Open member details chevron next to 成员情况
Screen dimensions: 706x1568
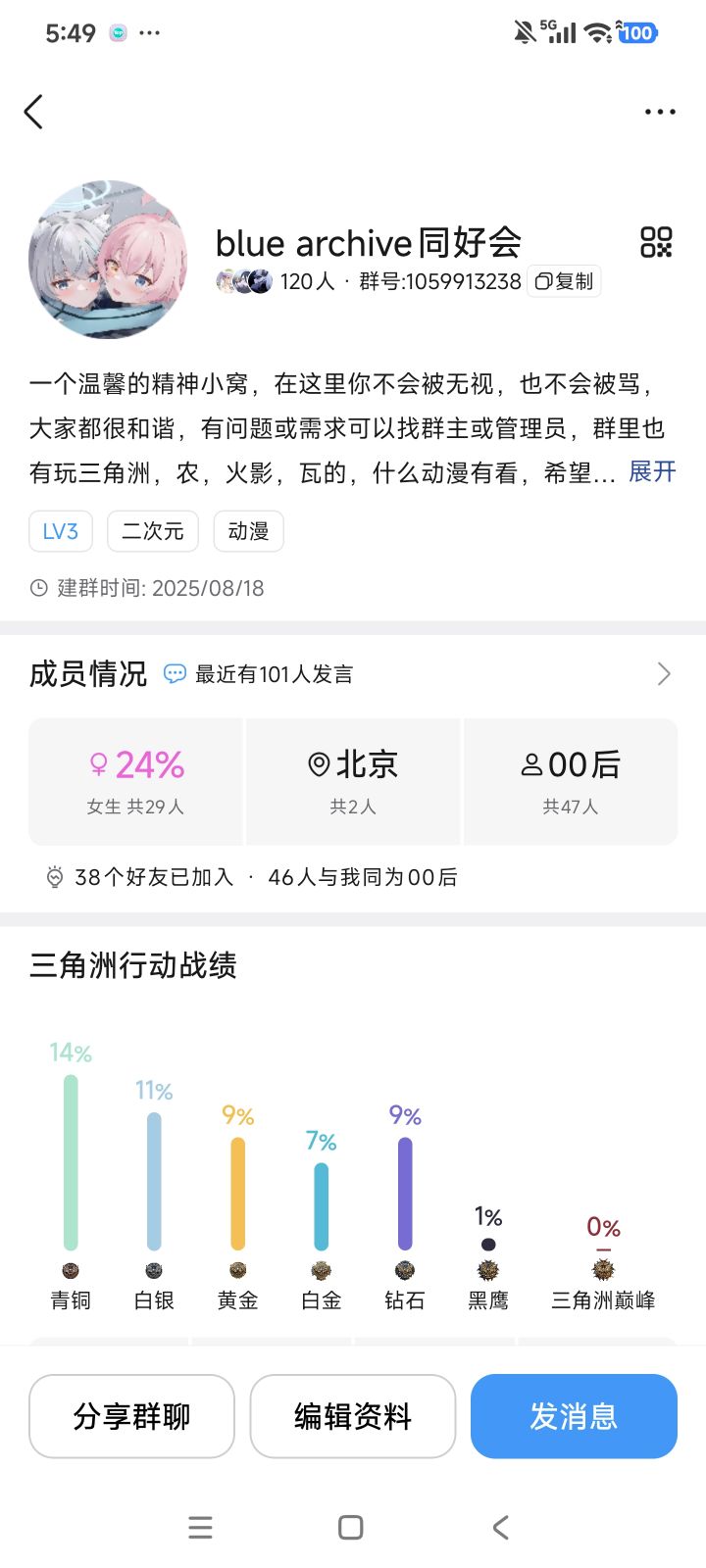[664, 674]
